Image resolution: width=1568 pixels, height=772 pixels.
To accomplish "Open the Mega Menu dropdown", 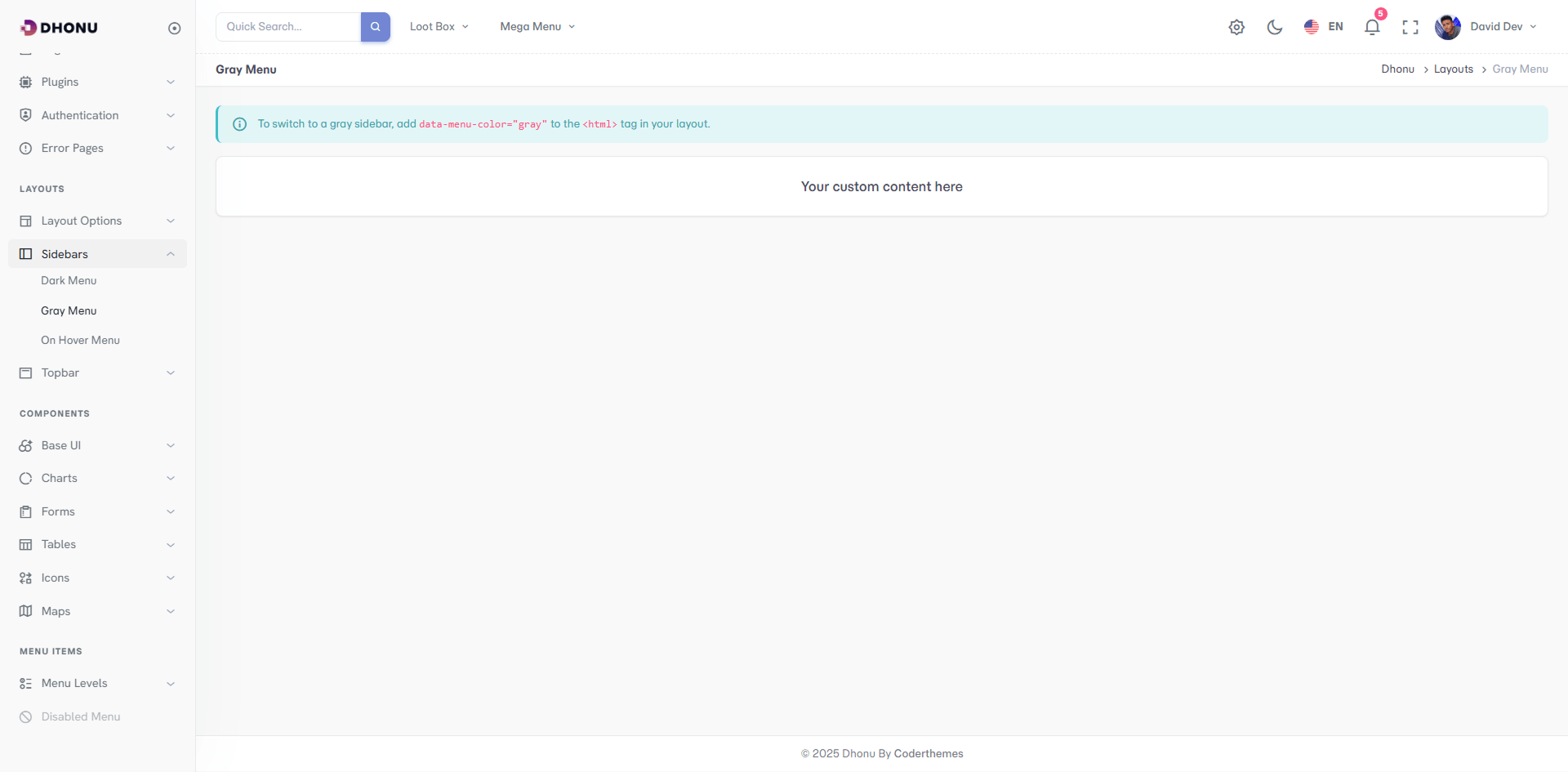I will tap(537, 27).
